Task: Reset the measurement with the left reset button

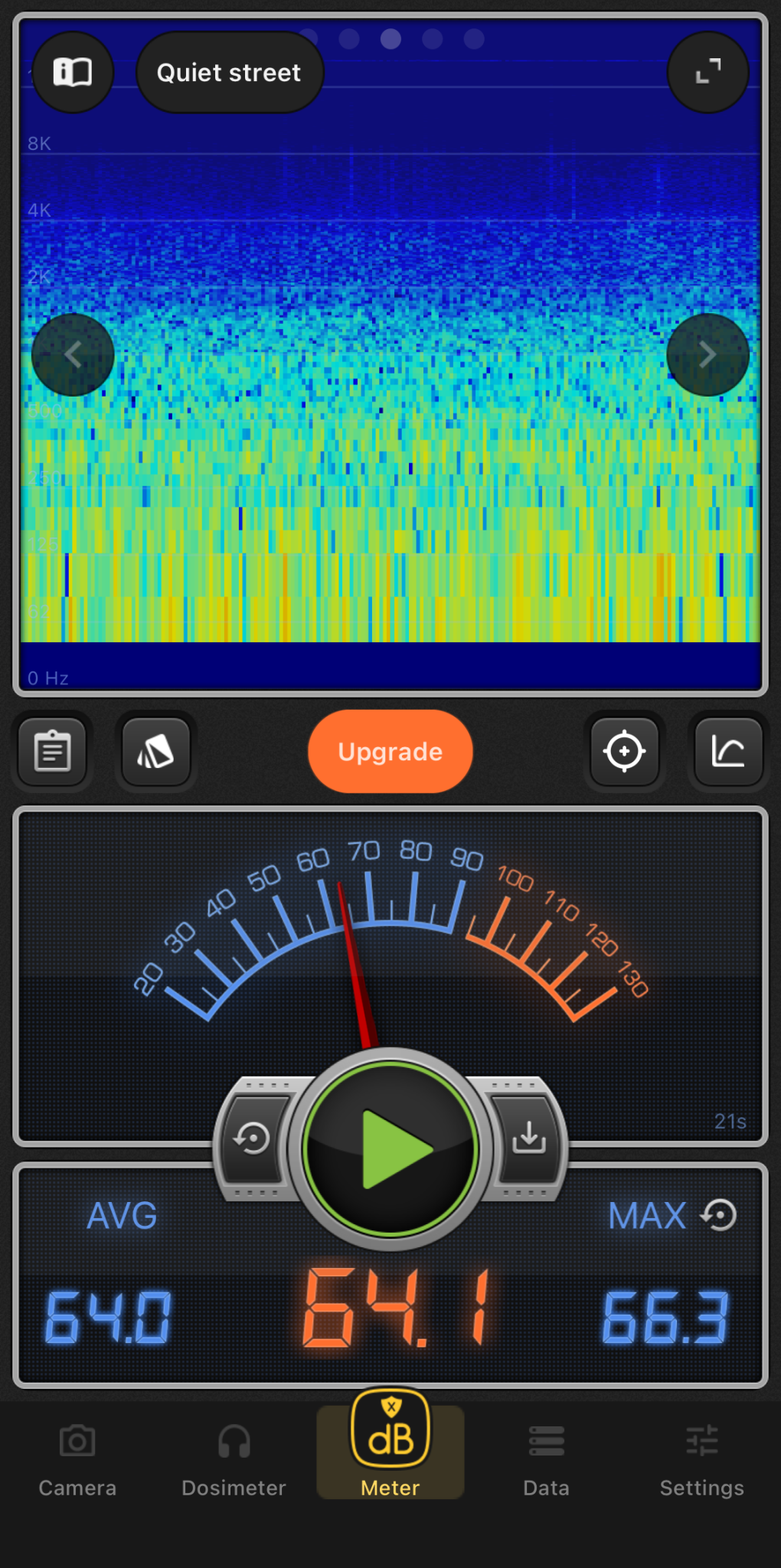Action: click(x=252, y=1138)
